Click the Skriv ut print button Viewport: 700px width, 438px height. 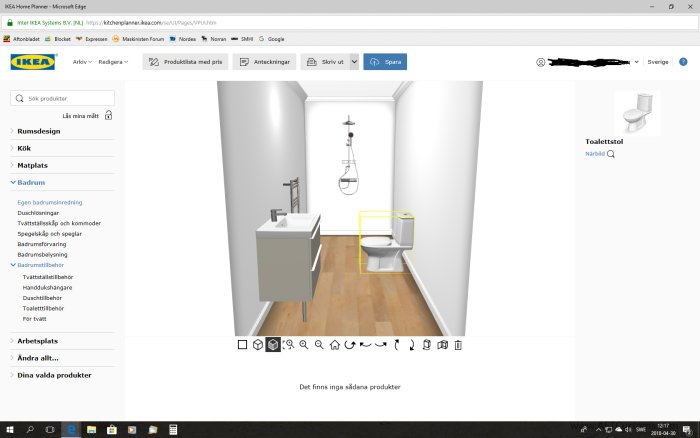click(325, 62)
